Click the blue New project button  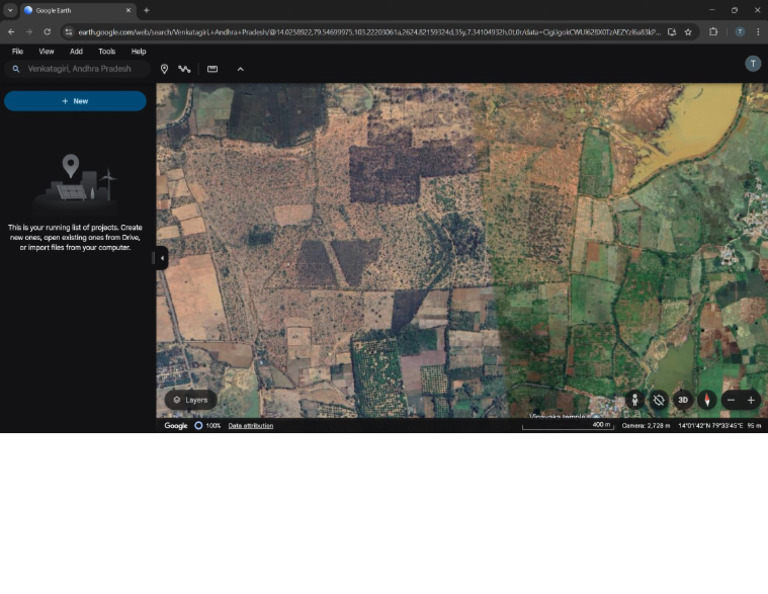coord(75,101)
